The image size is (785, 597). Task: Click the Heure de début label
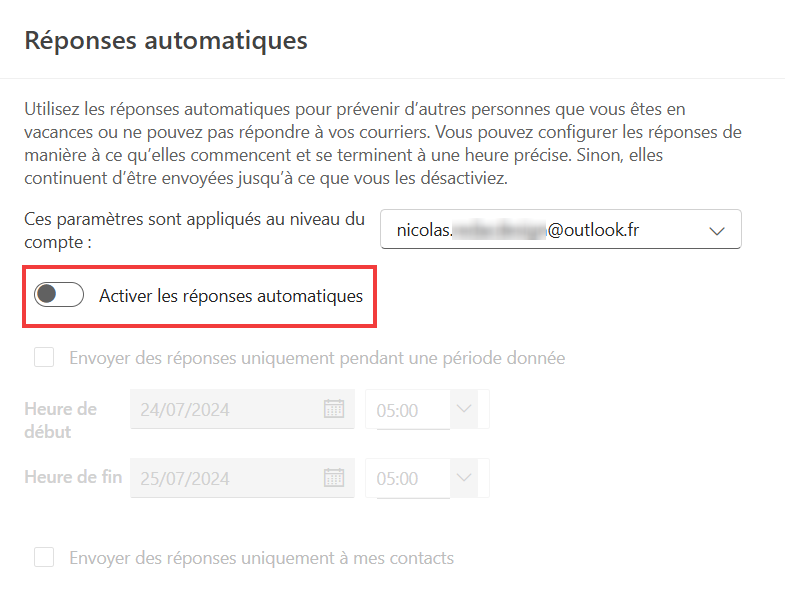[61, 420]
